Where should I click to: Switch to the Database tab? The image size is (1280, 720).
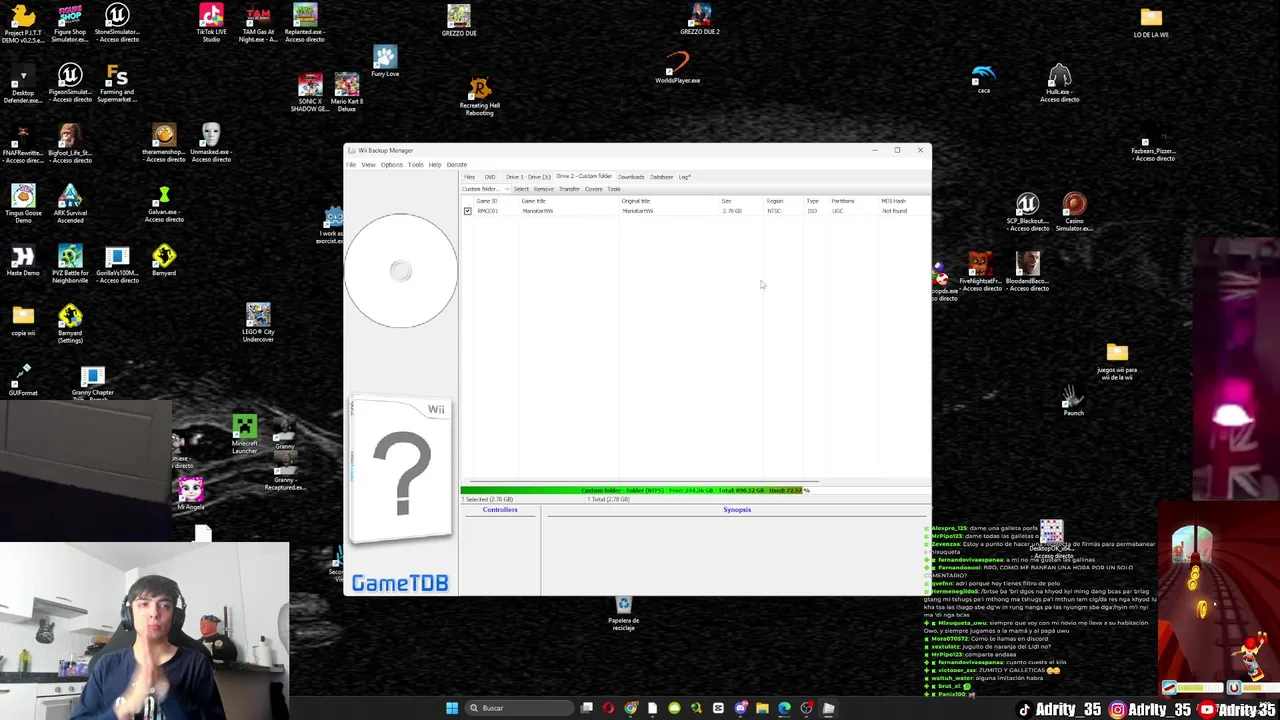click(x=661, y=177)
